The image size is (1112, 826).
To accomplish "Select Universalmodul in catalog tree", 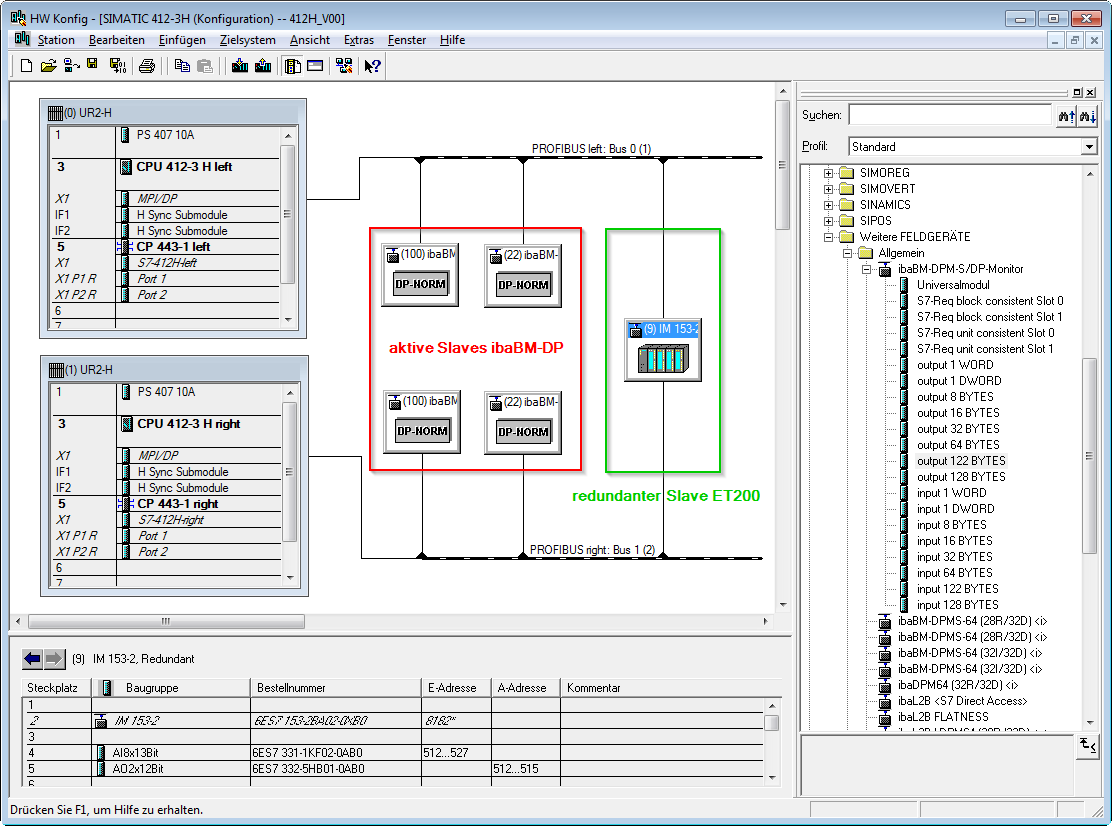I will 953,285.
